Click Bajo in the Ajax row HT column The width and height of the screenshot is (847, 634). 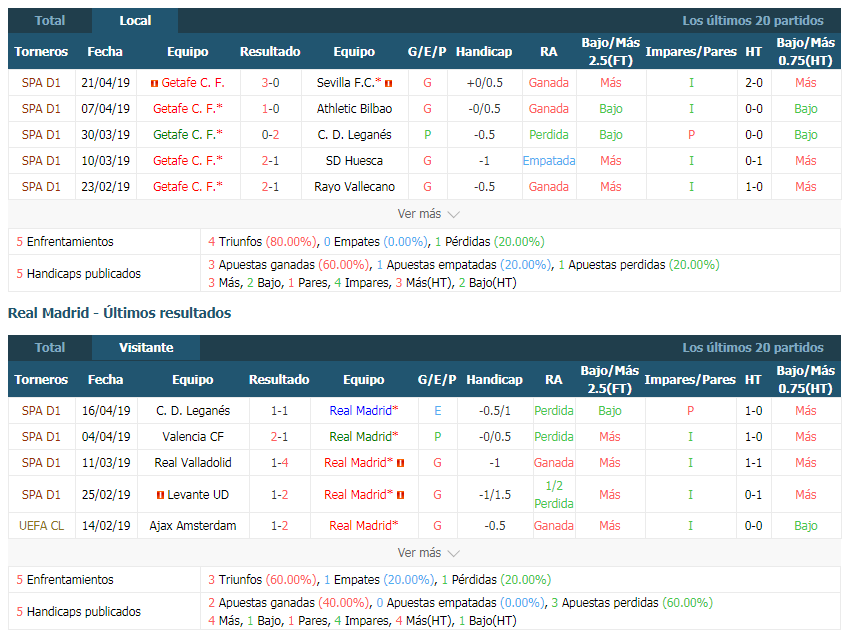point(805,525)
